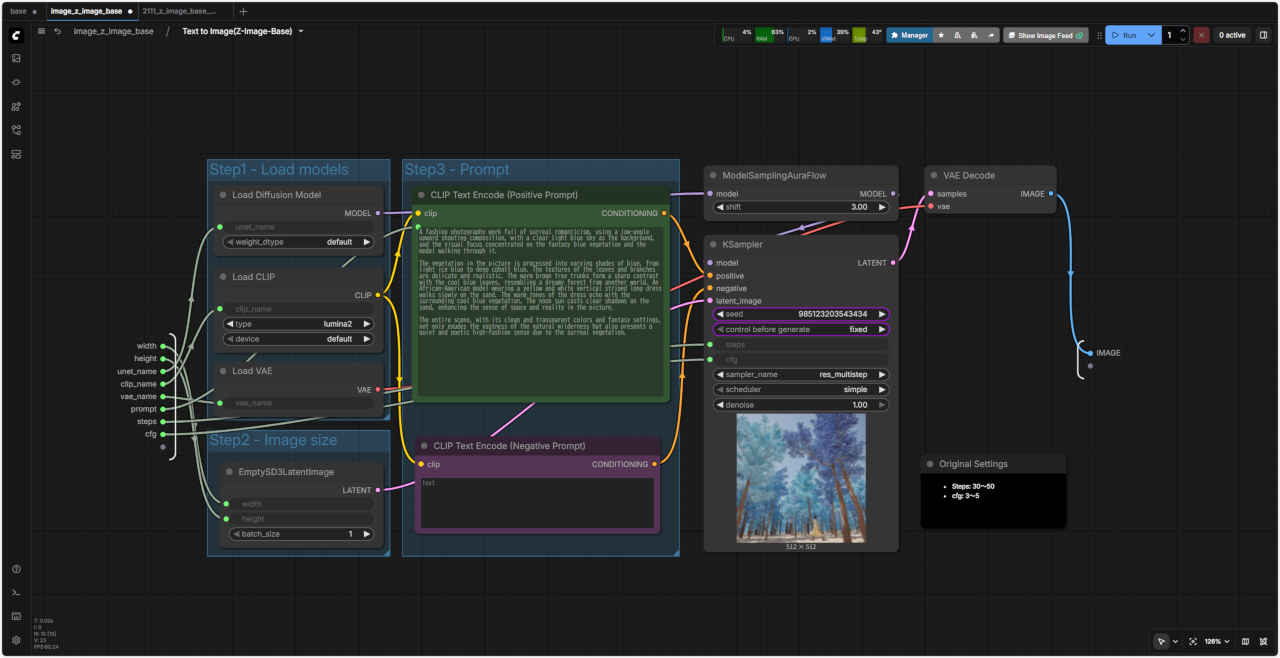Image resolution: width=1280 pixels, height=658 pixels.
Task: Click the red cancel run button
Action: coord(1201,35)
